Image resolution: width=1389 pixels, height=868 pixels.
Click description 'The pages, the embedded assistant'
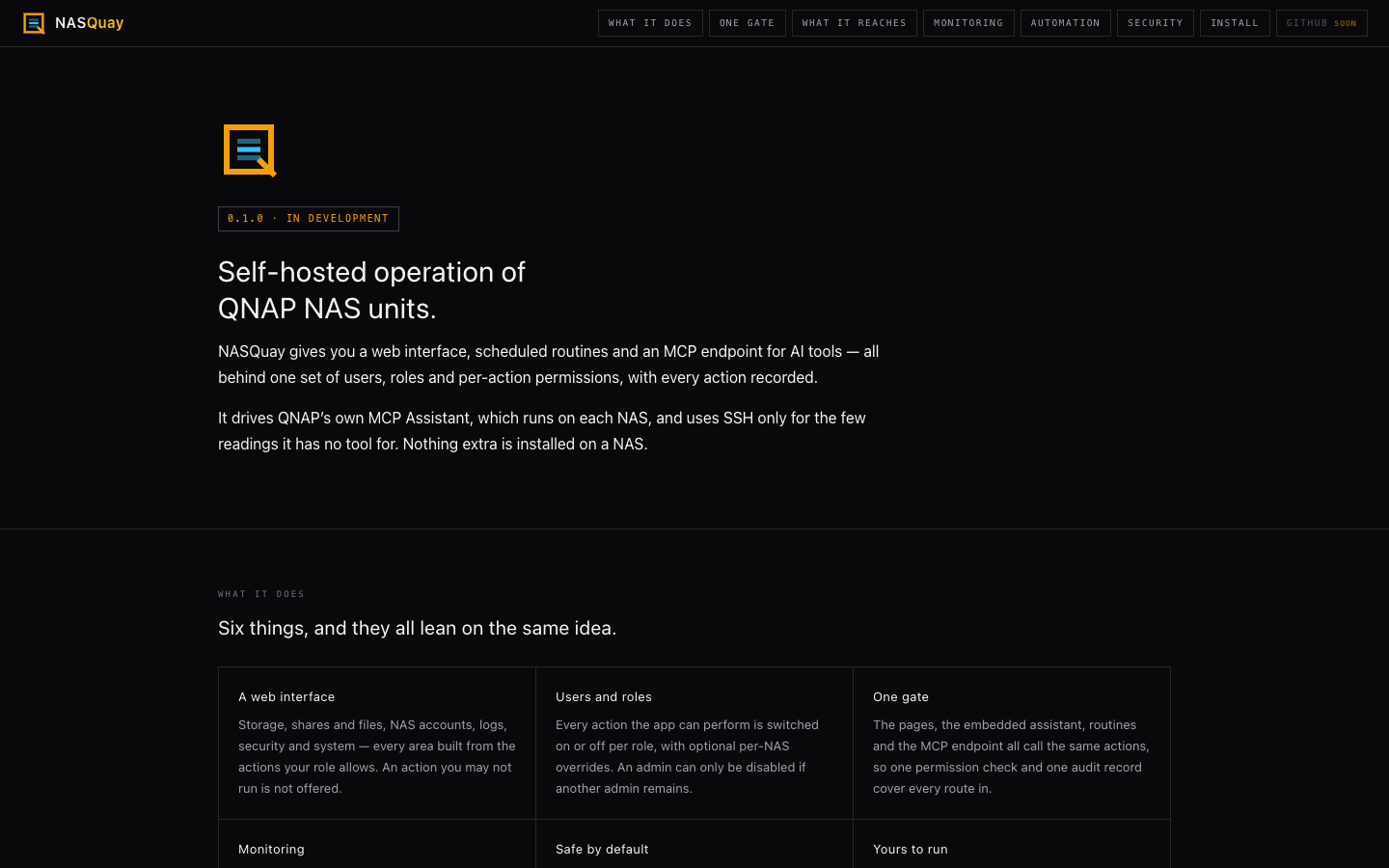tap(1011, 757)
